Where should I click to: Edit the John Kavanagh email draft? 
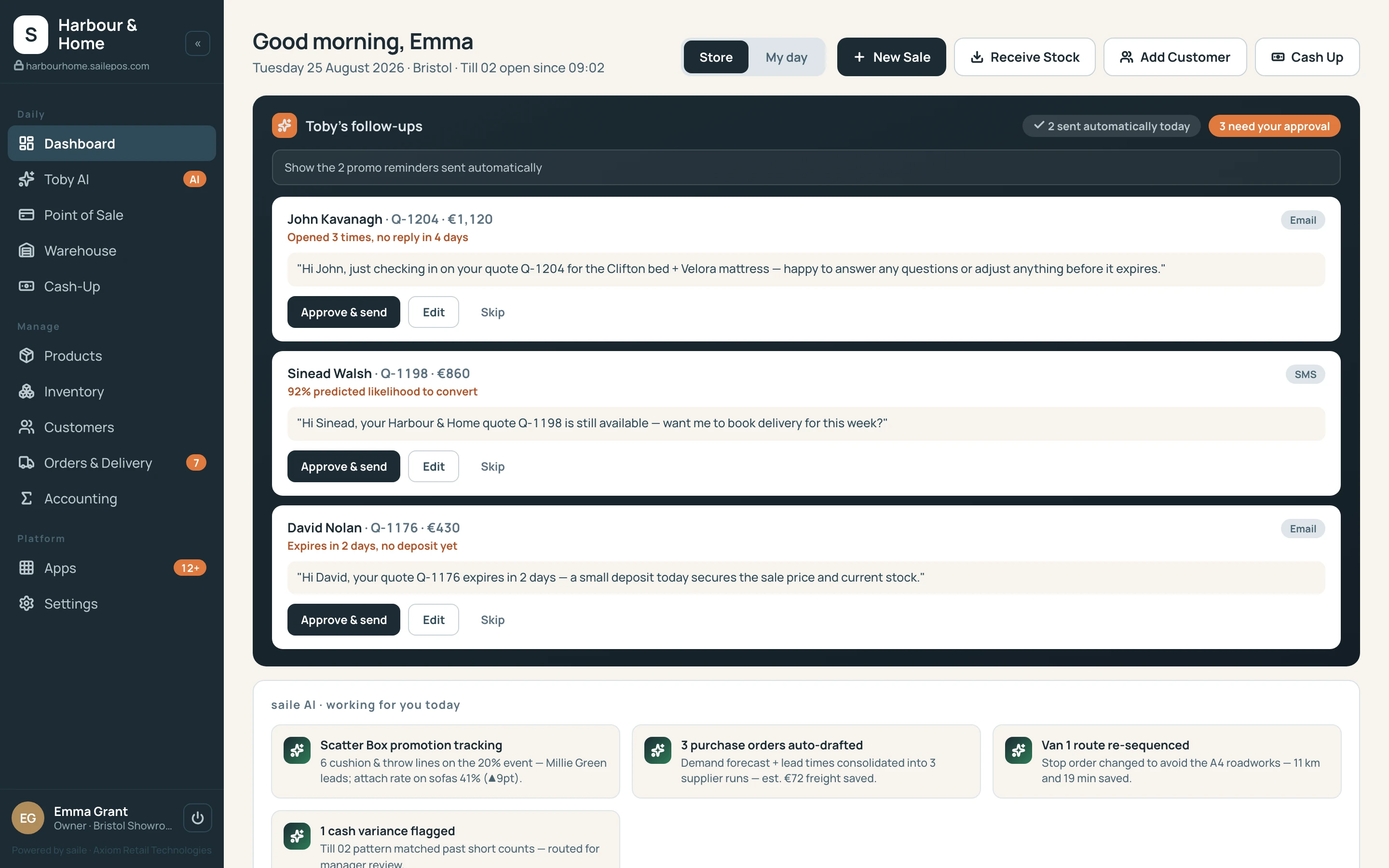[434, 312]
